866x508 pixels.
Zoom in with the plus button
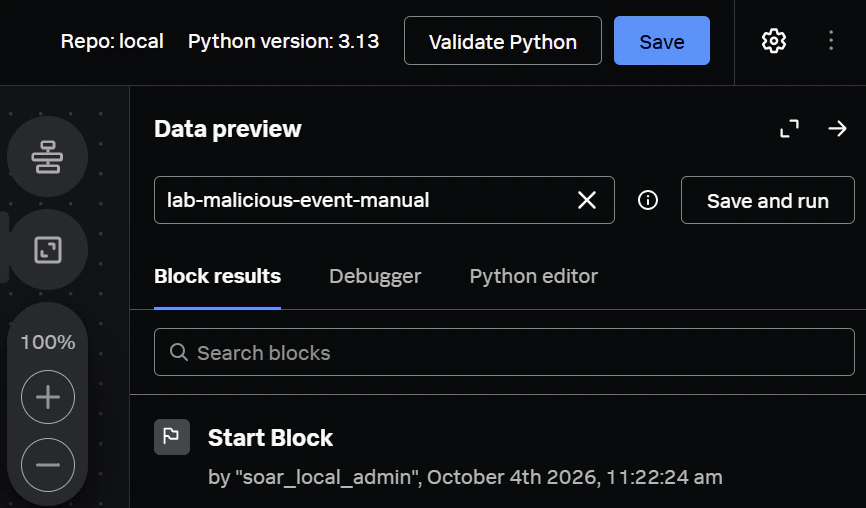coord(48,397)
